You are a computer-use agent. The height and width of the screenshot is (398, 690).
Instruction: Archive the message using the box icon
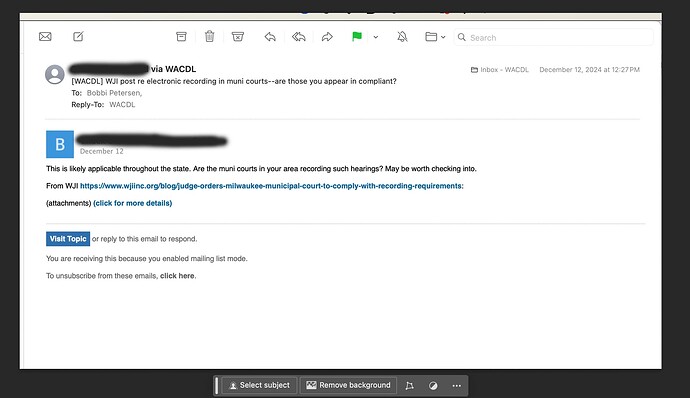[181, 37]
